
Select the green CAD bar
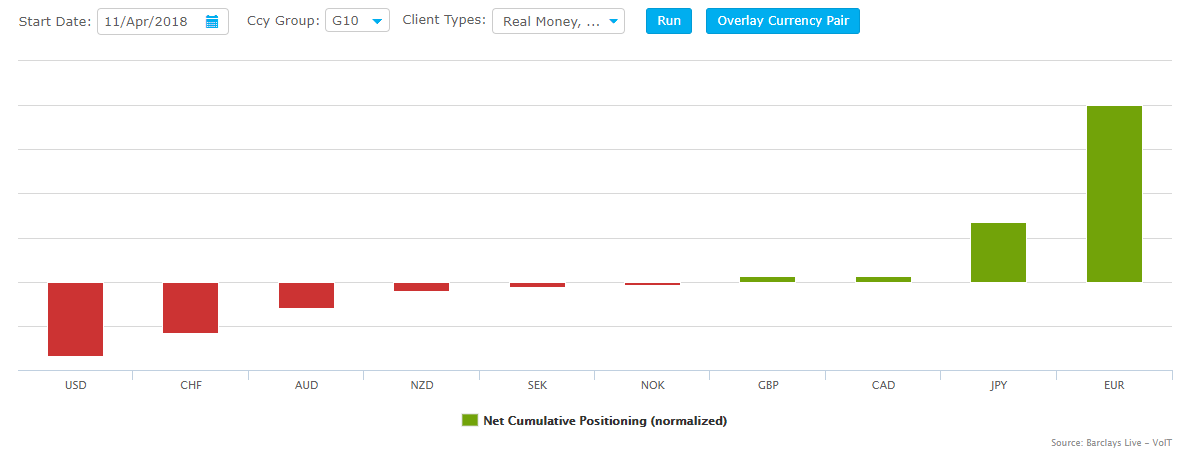(883, 279)
